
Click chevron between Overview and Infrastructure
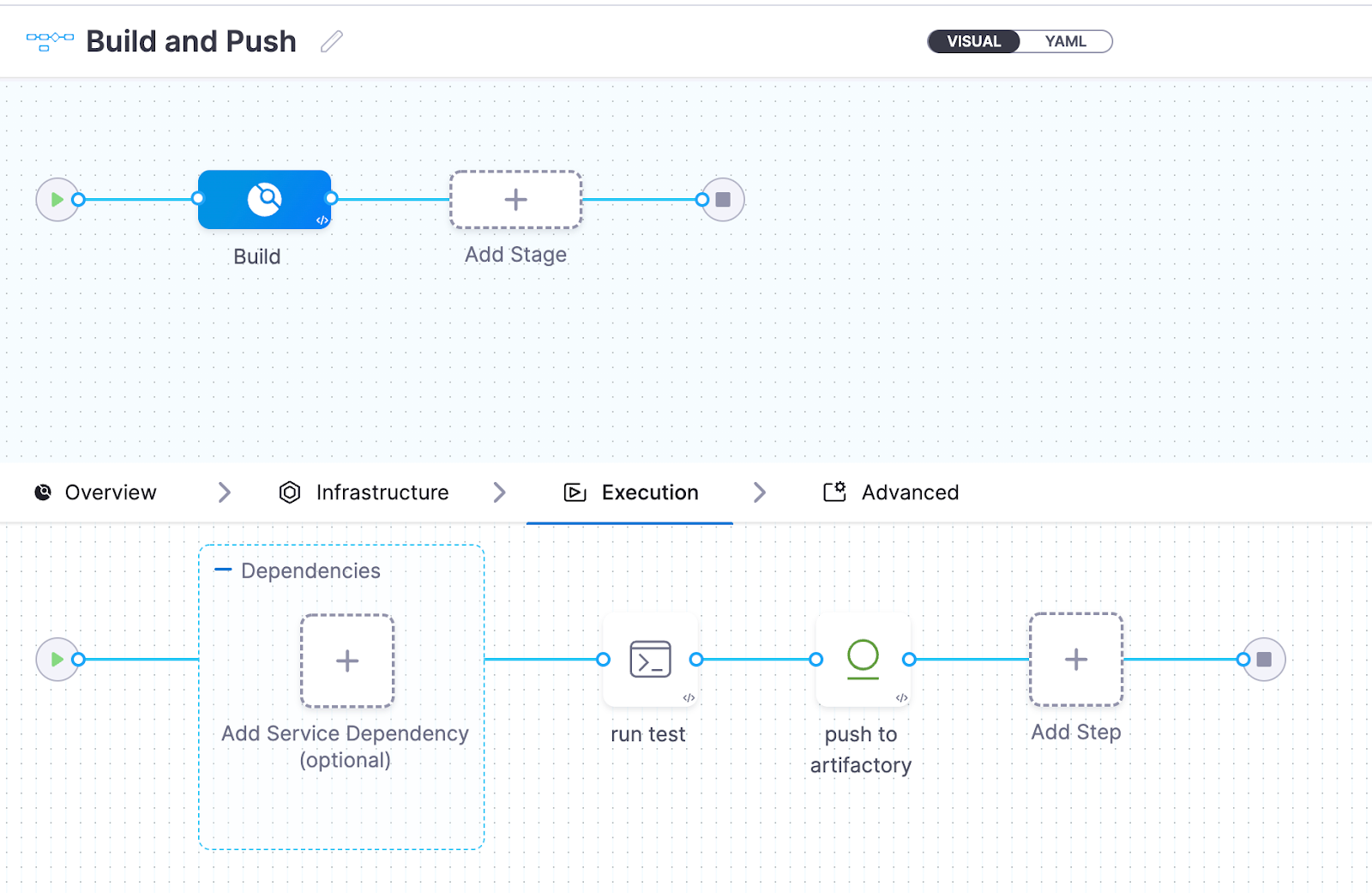[x=225, y=492]
